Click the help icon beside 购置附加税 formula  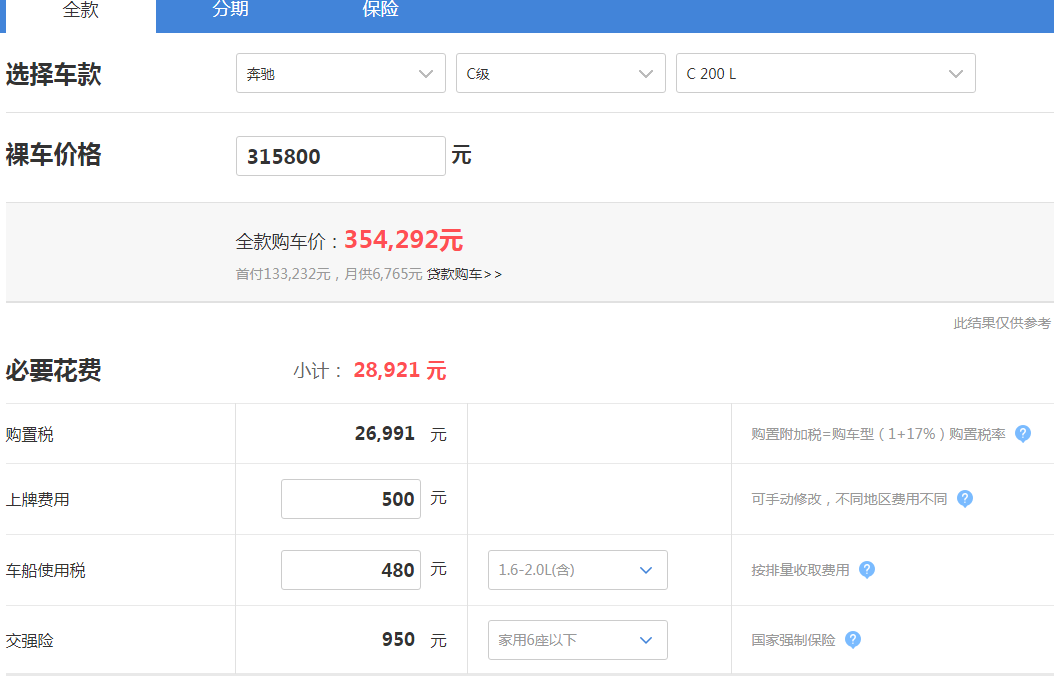point(1022,434)
